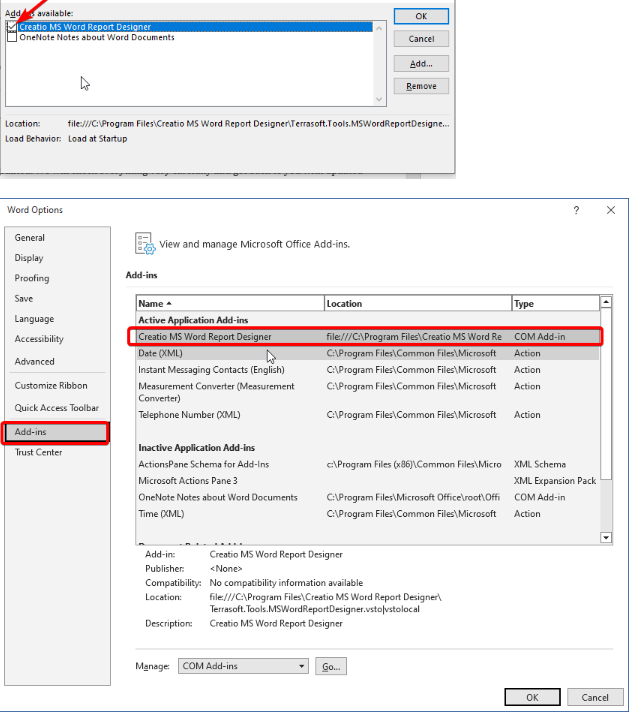Open the Proofing category
633x719 pixels.
coord(32,278)
